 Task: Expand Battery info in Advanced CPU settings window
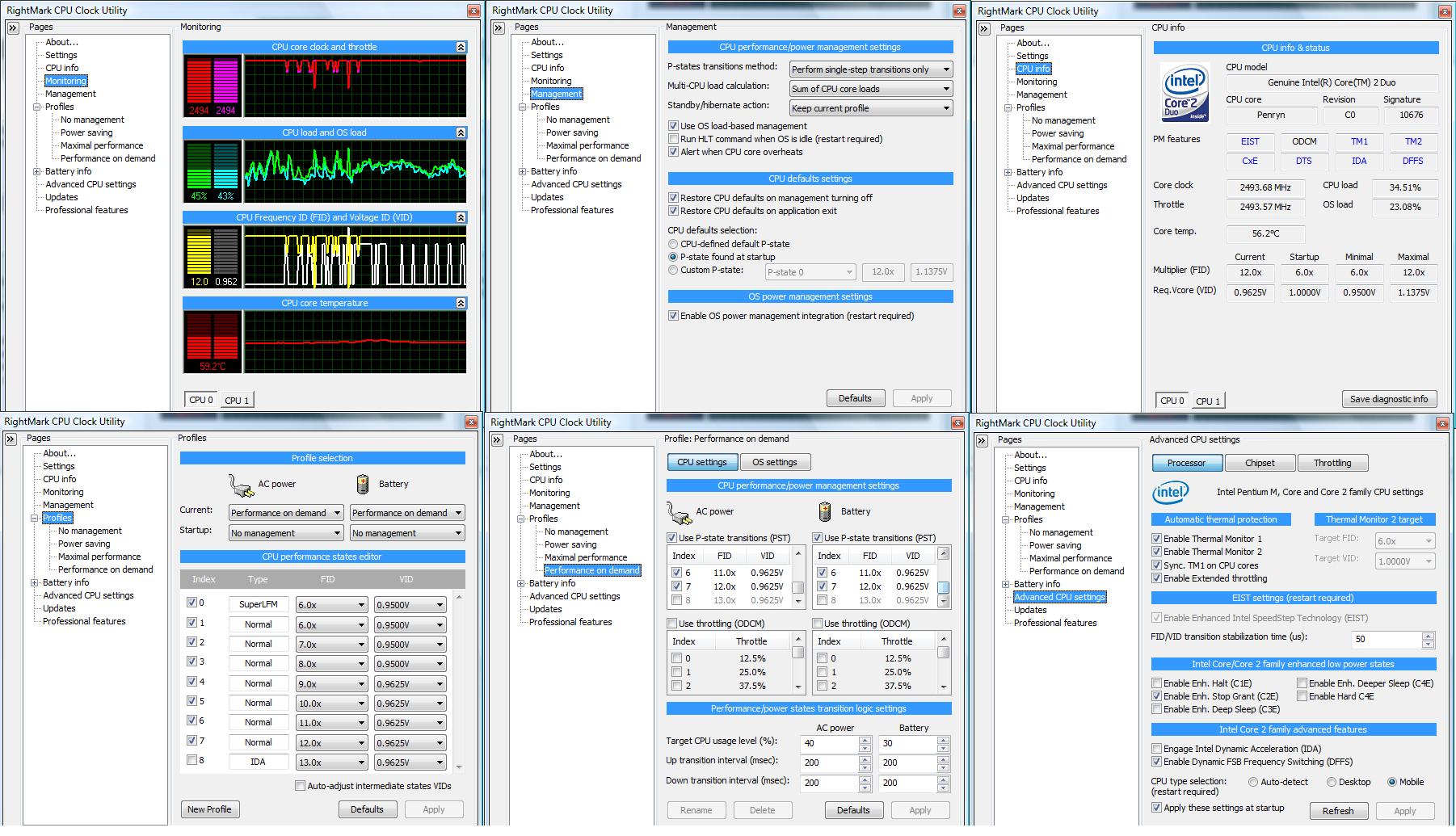(x=1005, y=584)
